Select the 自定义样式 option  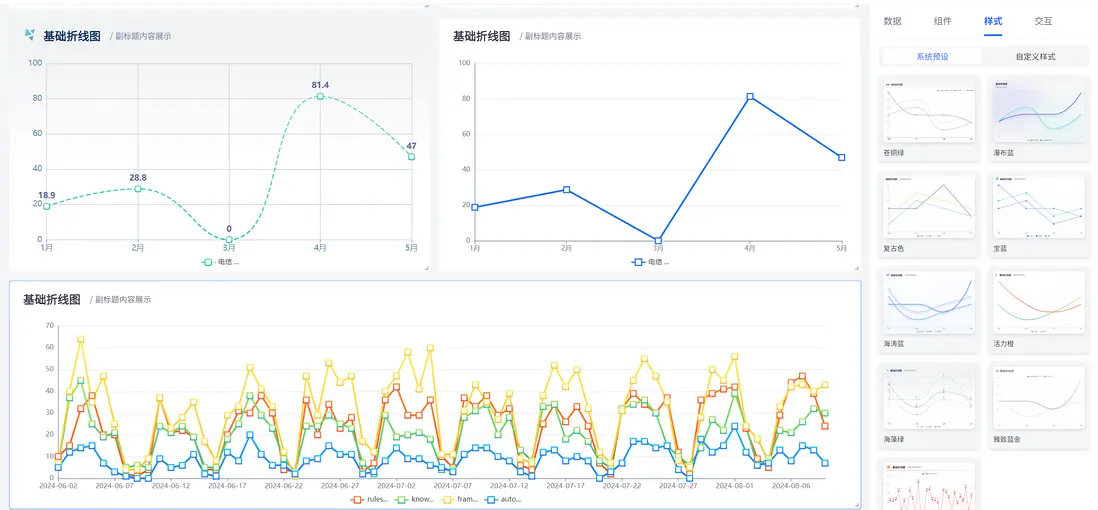click(1035, 57)
